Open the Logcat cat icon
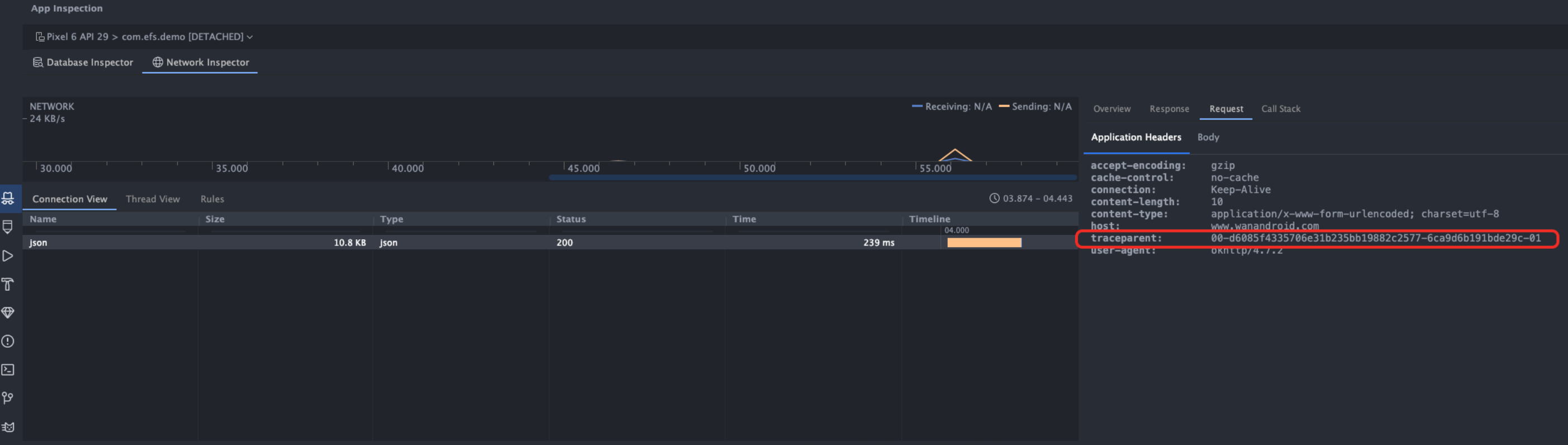 8,427
